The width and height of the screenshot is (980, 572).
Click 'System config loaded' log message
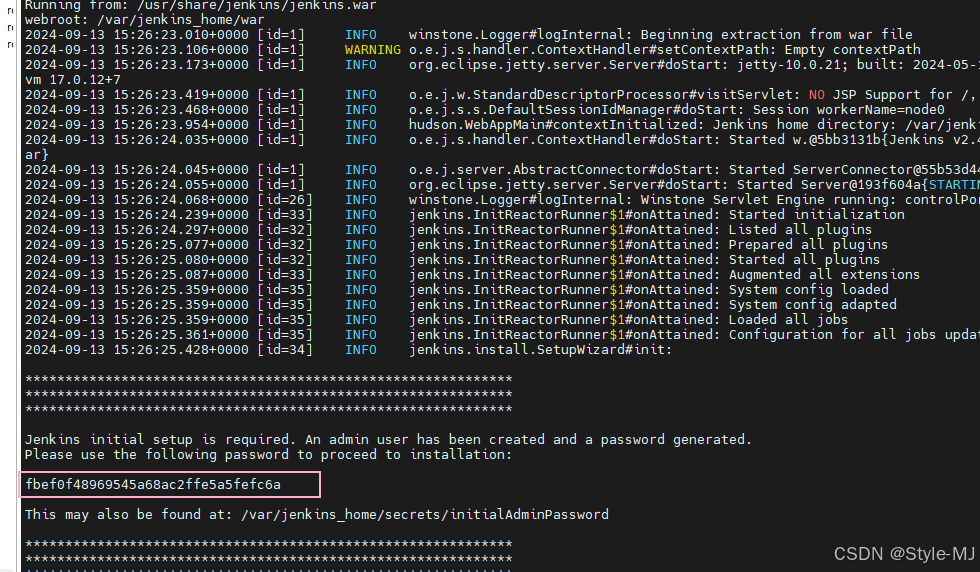809,290
